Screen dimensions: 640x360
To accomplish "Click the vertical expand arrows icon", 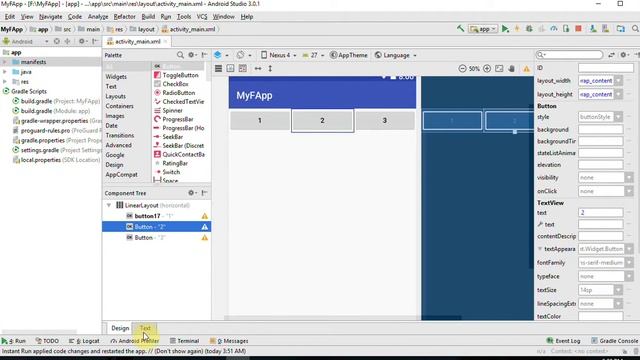I will click(270, 69).
